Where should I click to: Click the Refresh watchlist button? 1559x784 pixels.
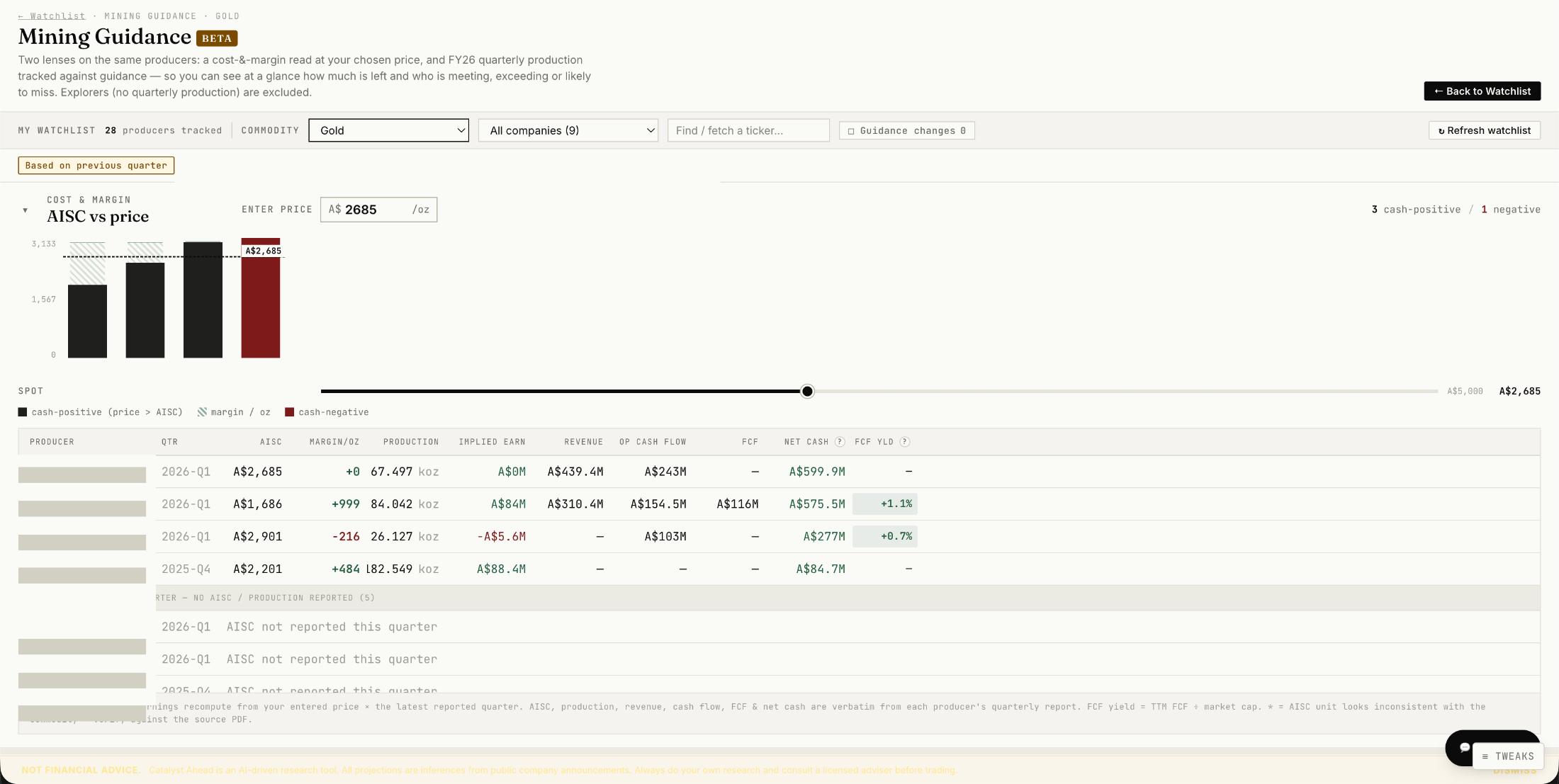click(1485, 130)
